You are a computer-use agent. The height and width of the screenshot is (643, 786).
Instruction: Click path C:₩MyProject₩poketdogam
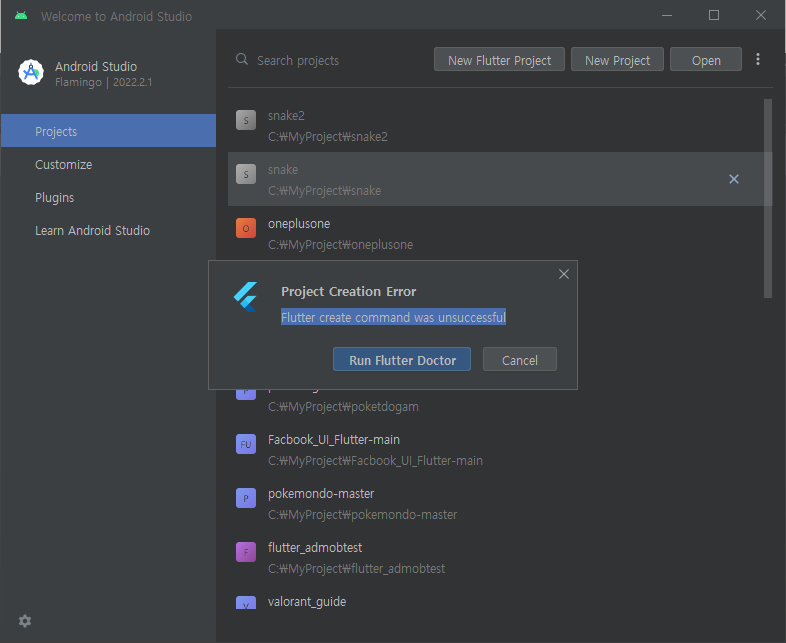(x=343, y=406)
